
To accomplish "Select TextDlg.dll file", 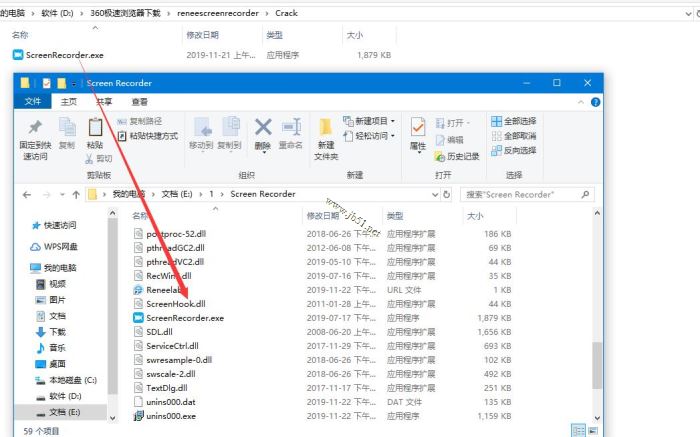I will click(161, 388).
